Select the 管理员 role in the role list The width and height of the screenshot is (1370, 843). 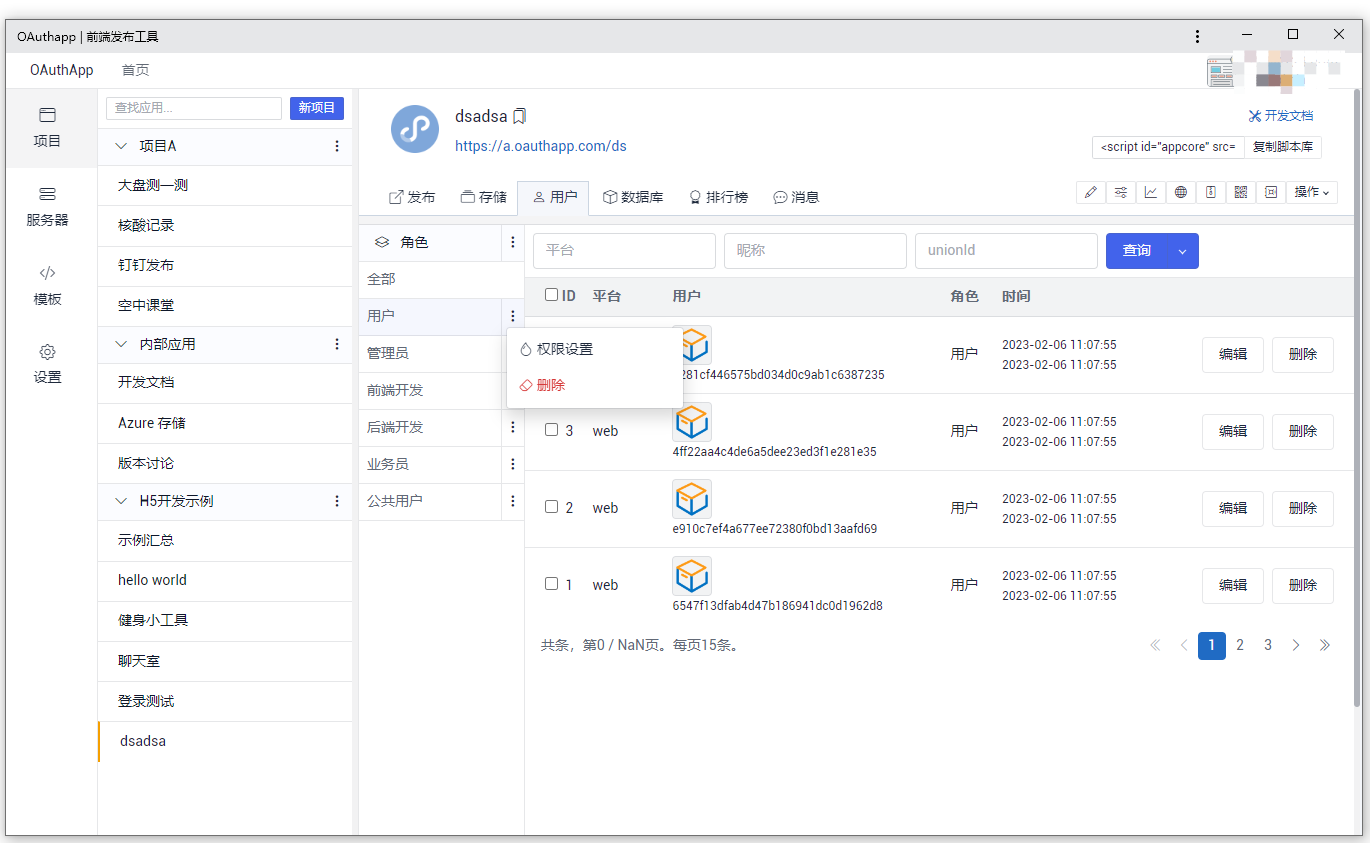point(430,353)
